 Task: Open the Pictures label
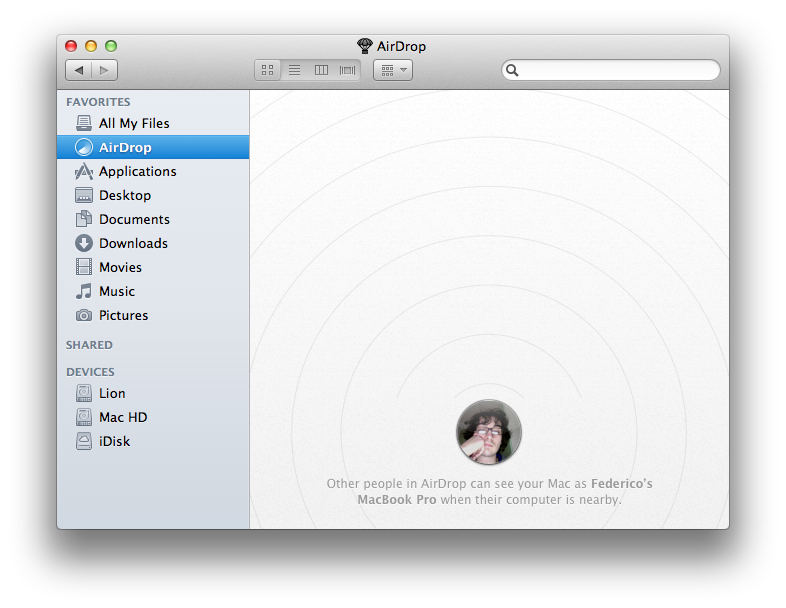(x=123, y=315)
